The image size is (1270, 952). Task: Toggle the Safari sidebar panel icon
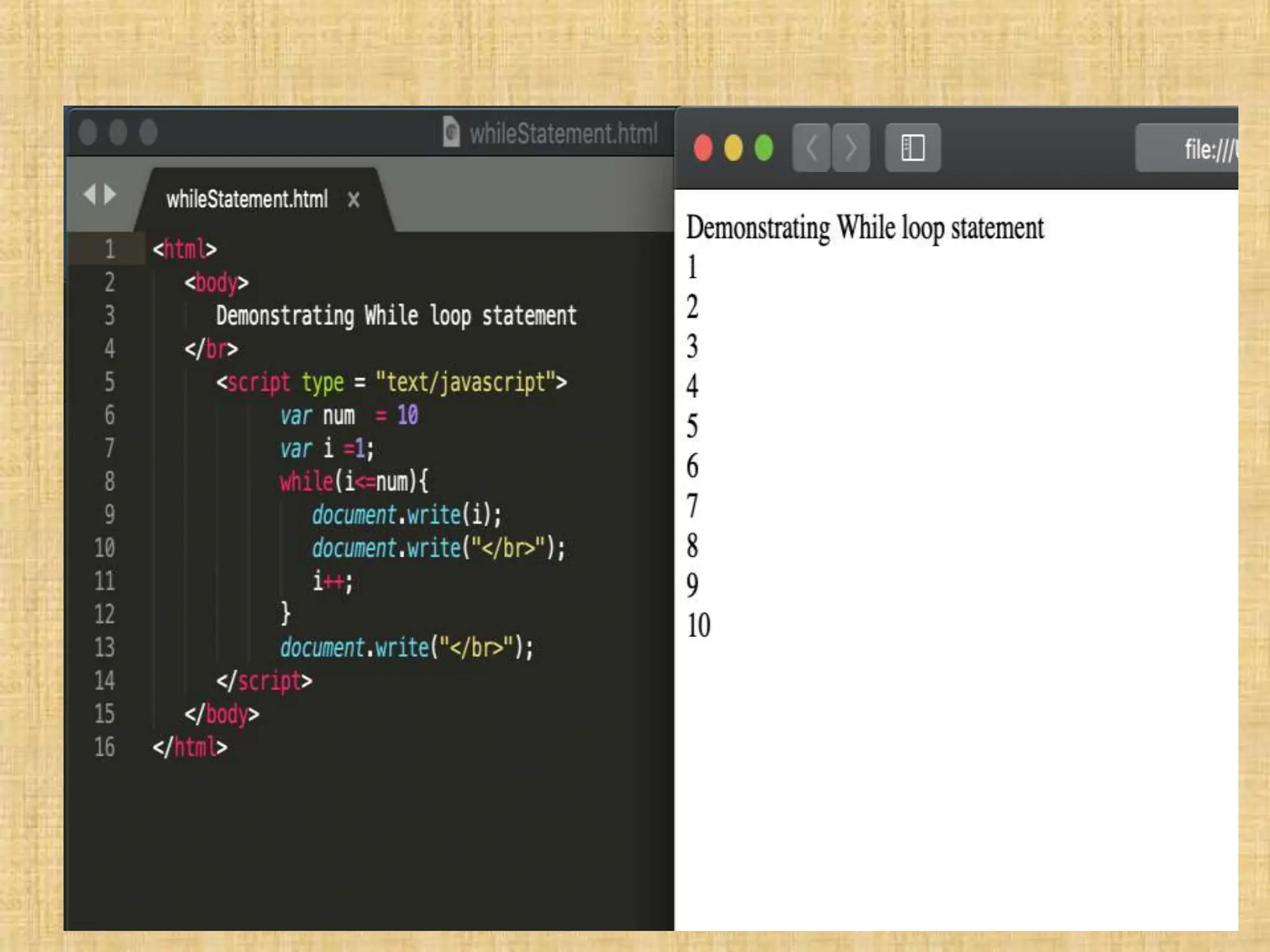(x=912, y=148)
